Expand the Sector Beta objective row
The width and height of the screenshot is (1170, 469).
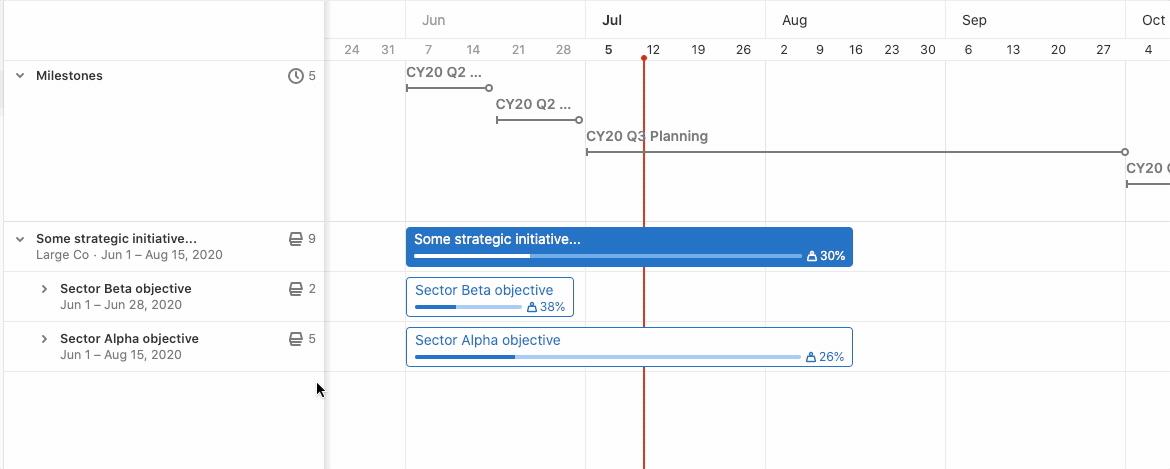click(x=44, y=289)
